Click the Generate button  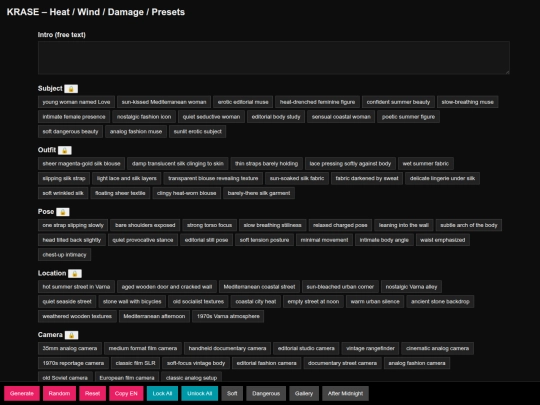(22, 394)
